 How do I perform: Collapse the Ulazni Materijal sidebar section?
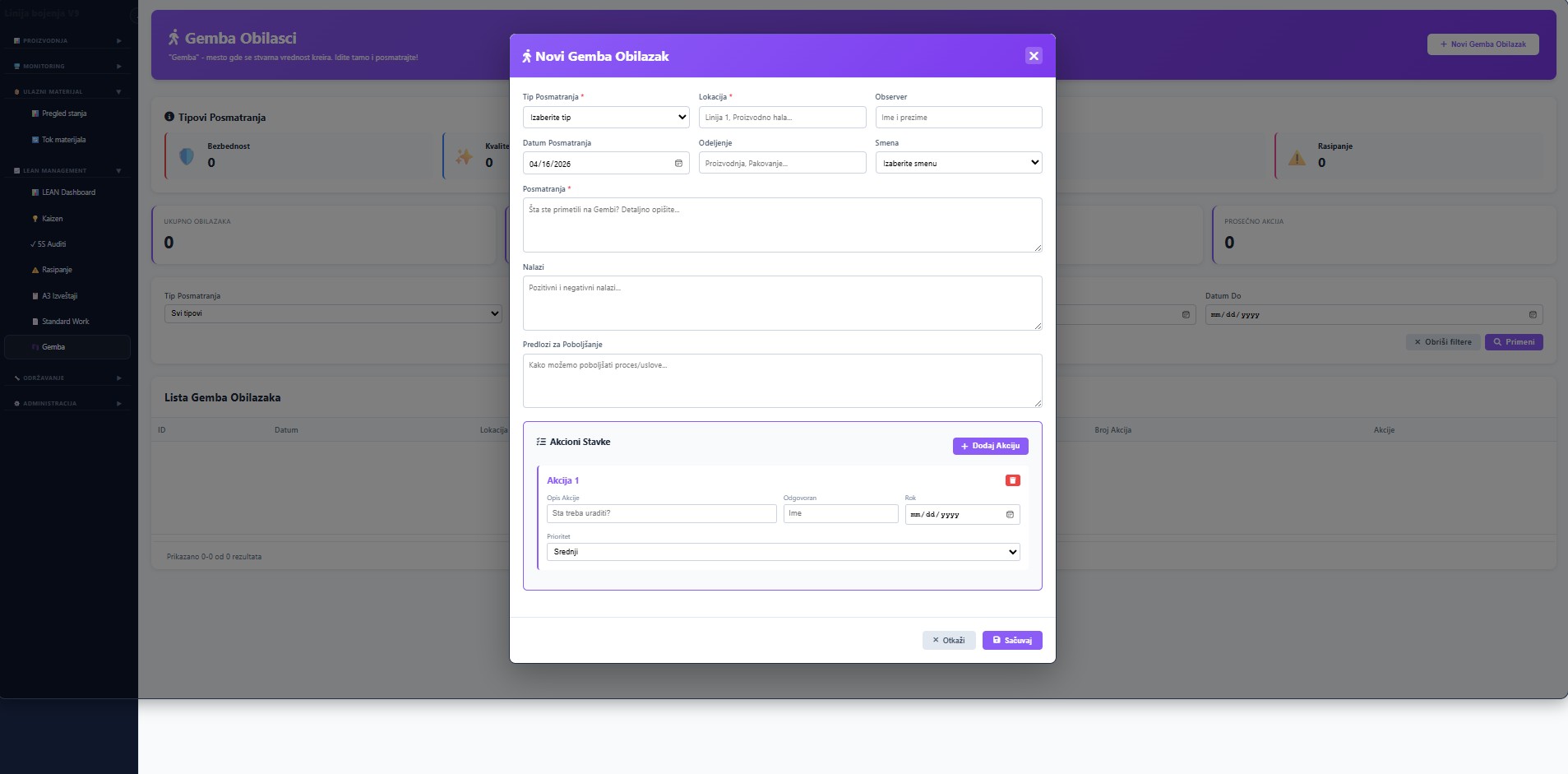coord(67,91)
